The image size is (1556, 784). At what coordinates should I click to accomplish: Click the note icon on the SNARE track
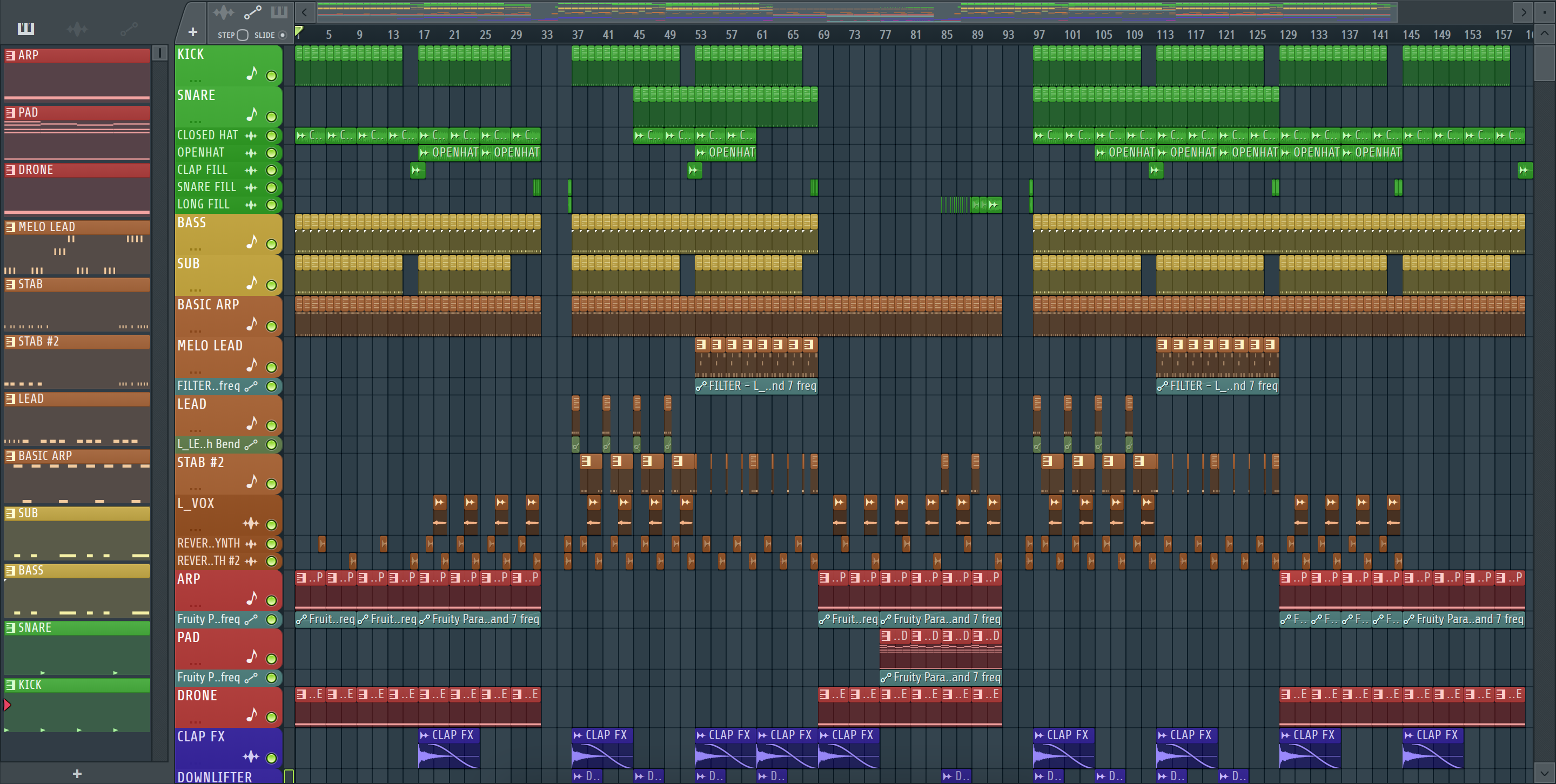tap(252, 114)
